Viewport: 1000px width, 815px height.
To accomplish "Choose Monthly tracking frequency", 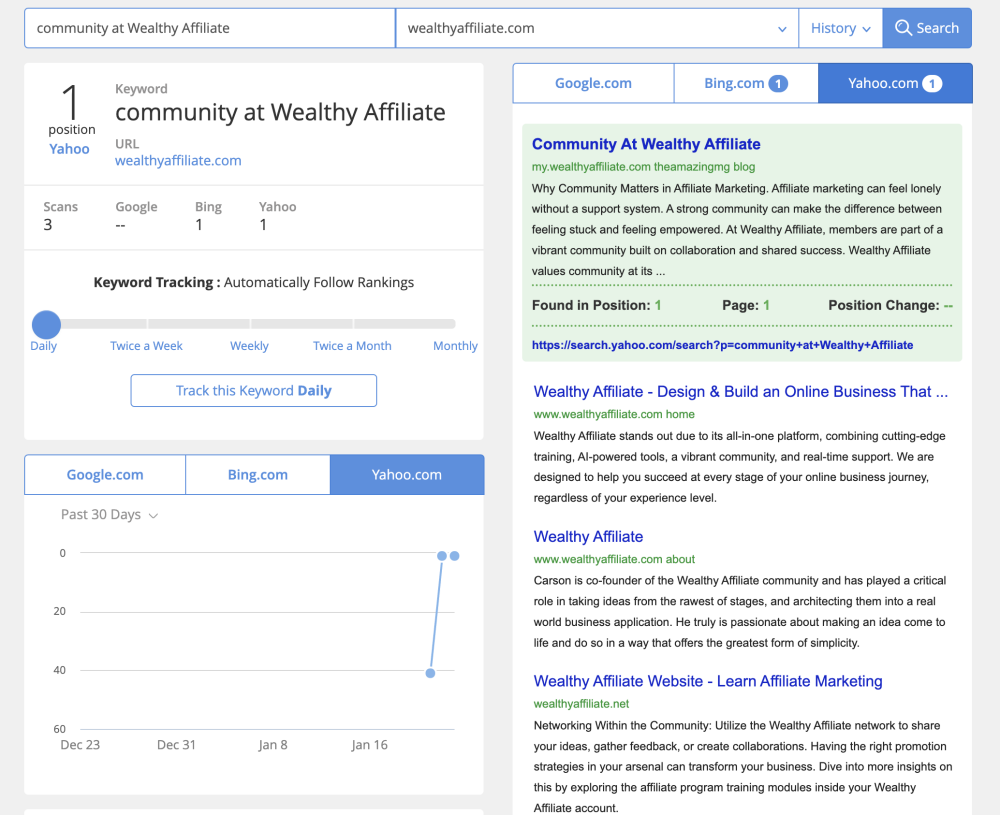I will tap(455, 346).
